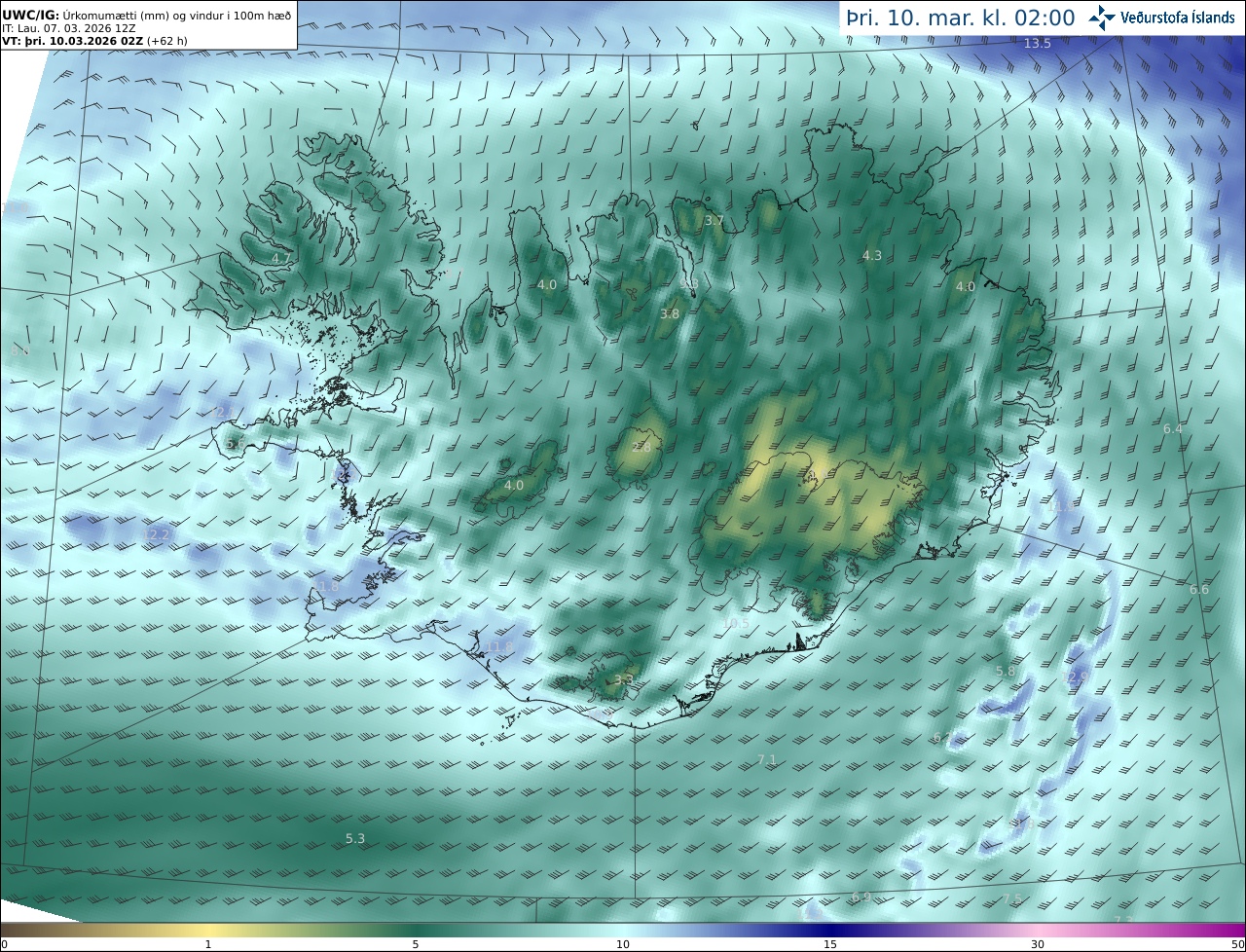This screenshot has height=952, width=1246.
Task: Click the 'UWC/IG: Úrkomumætti (mm)' title line
Action: point(146,16)
